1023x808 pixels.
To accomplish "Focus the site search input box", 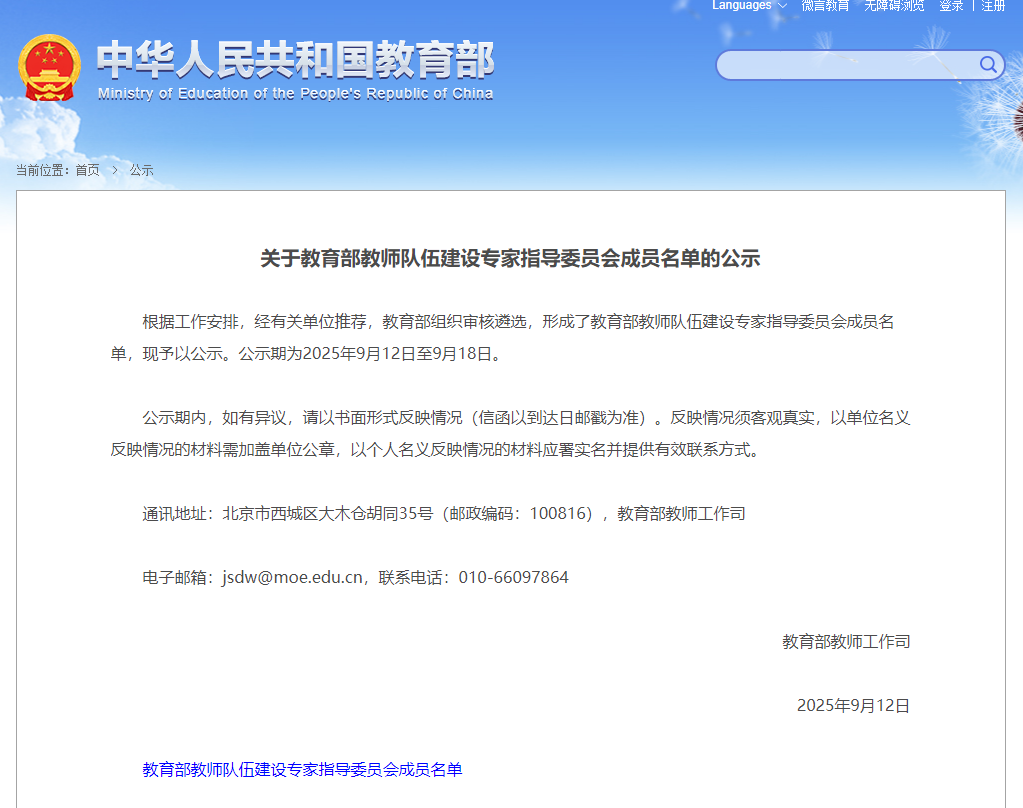I will pos(845,66).
